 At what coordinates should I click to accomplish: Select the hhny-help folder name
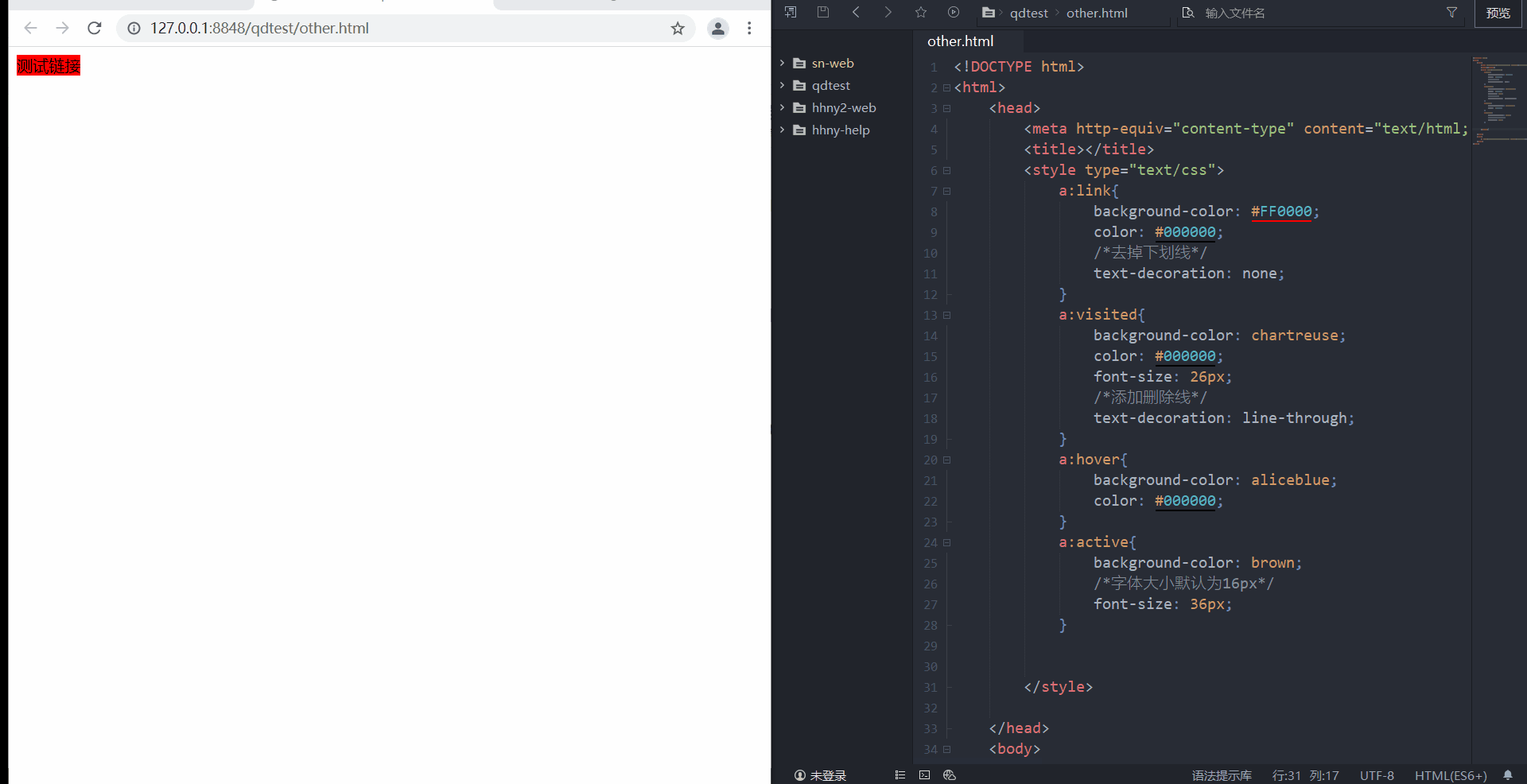(x=841, y=130)
